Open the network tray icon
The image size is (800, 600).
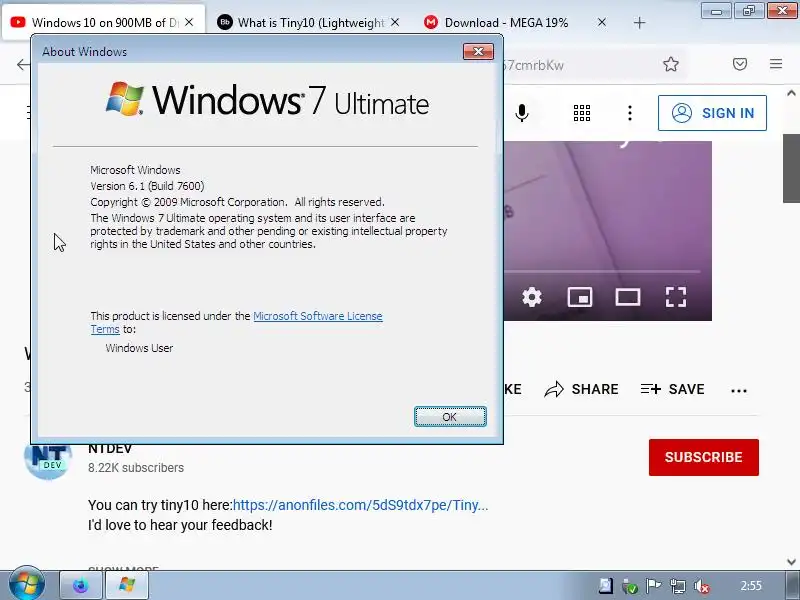click(678, 586)
